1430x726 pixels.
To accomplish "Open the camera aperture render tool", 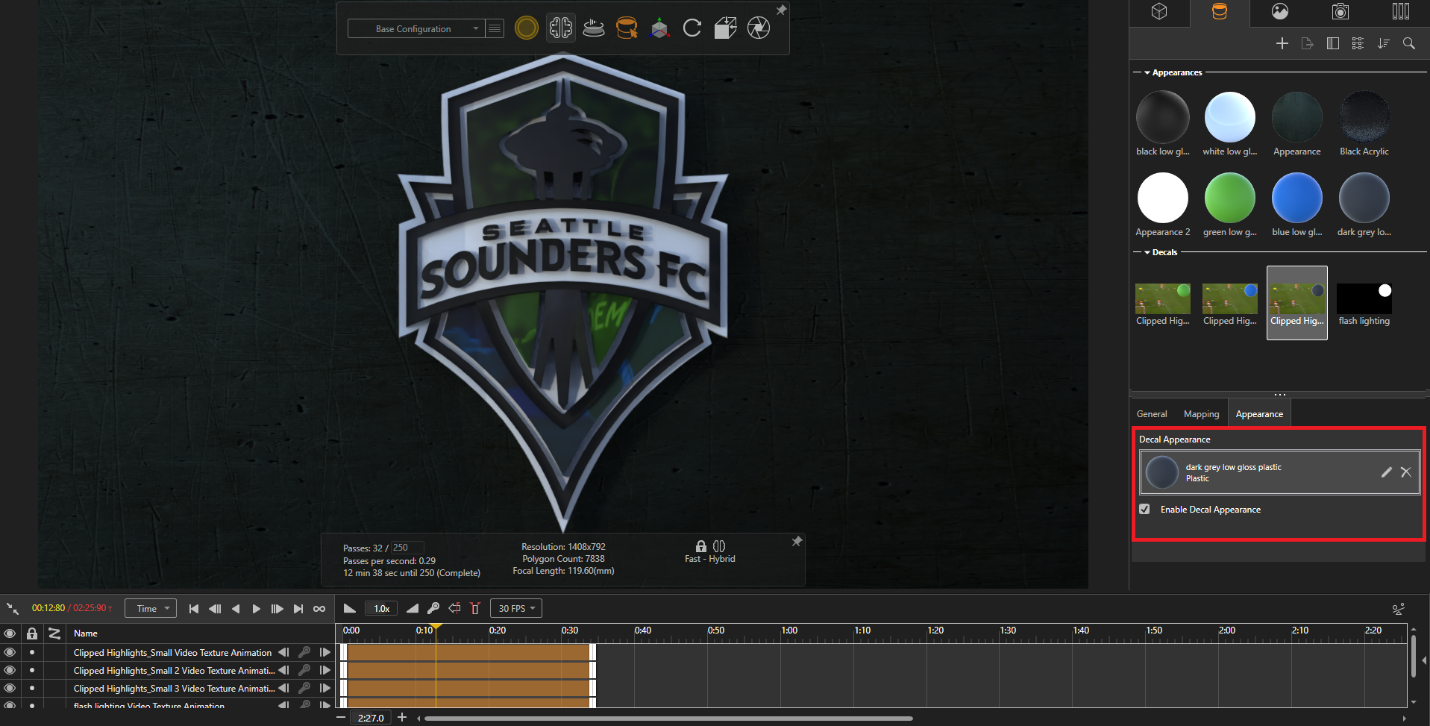I will pos(758,28).
